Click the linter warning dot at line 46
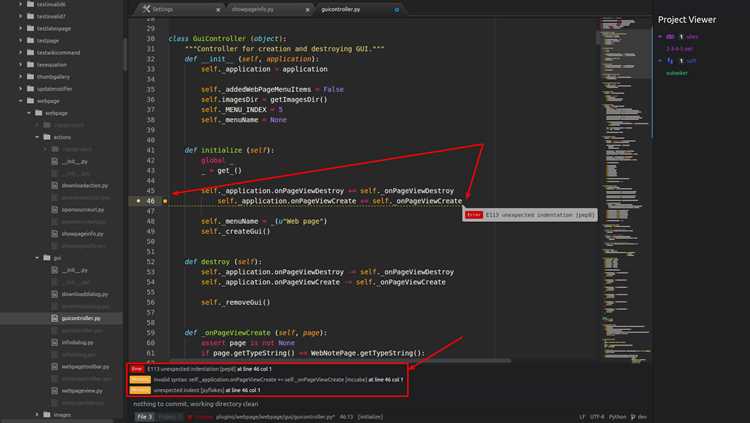Screen dimensions: 750x423 165,201
